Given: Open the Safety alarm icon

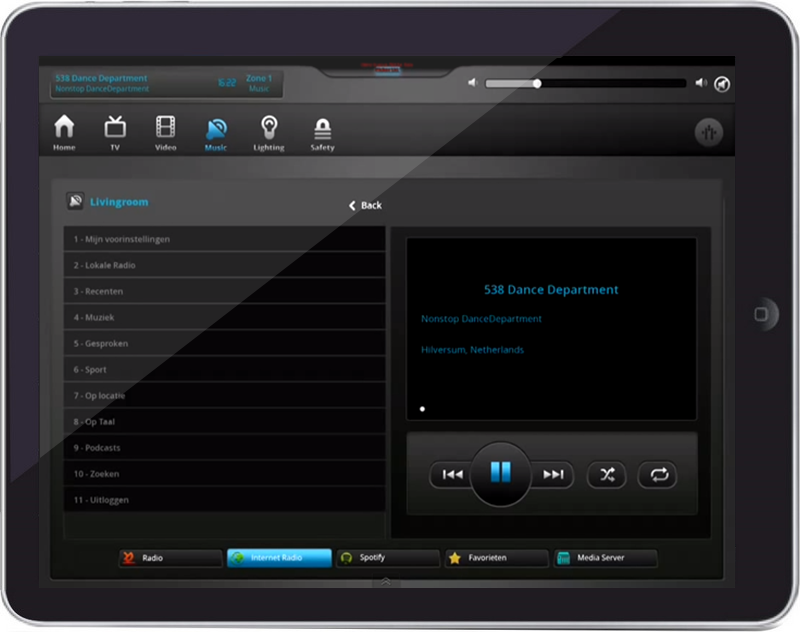Looking at the screenshot, I should coord(322,129).
